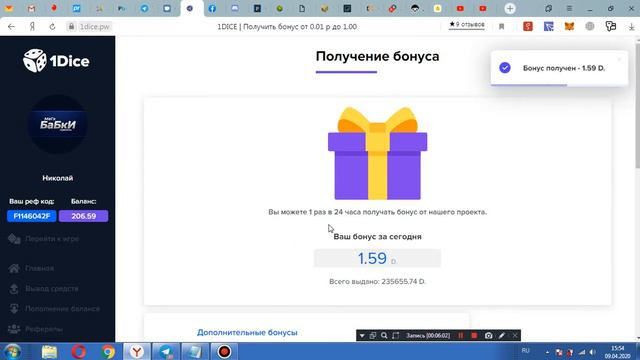This screenshot has height=360, width=640.
Task: Take a screenshot with recorder camera icon
Action: (489, 336)
